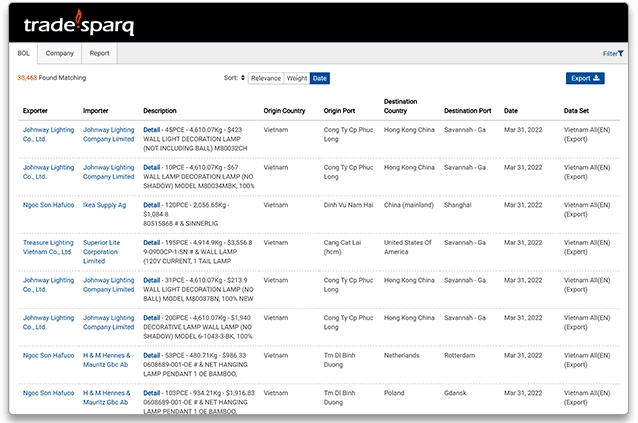Click the Origin Port column header
638x423 pixels.
(x=339, y=111)
